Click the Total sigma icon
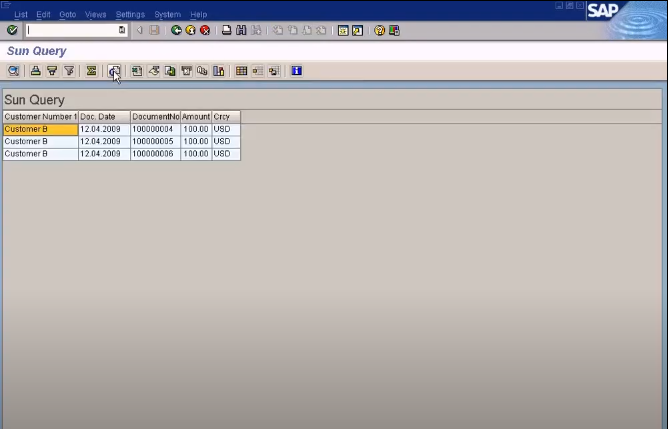The width and height of the screenshot is (668, 429). [91, 71]
